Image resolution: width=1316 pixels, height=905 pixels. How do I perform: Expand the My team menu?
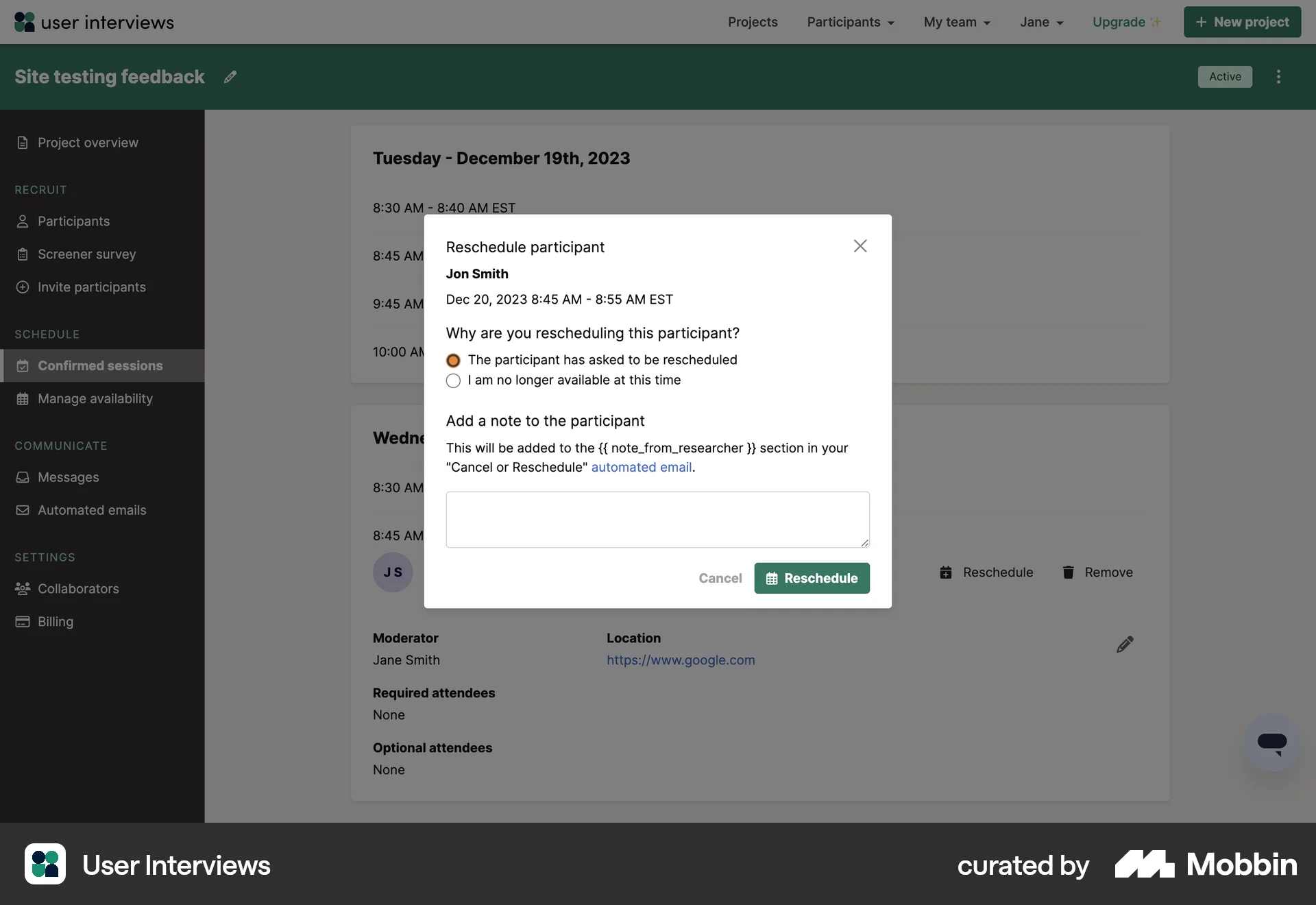point(957,22)
